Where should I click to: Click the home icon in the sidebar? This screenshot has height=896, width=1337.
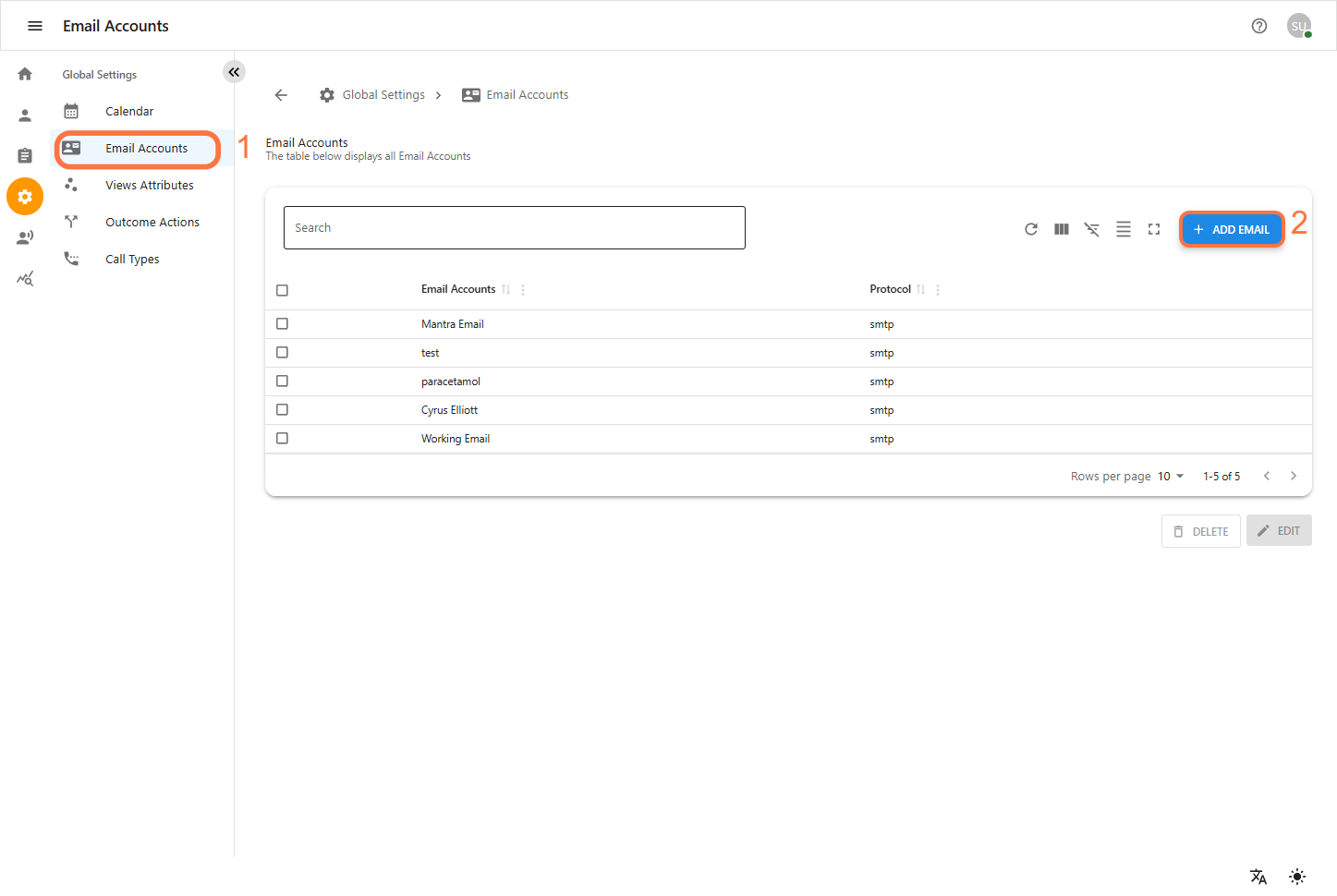pyautogui.click(x=25, y=74)
